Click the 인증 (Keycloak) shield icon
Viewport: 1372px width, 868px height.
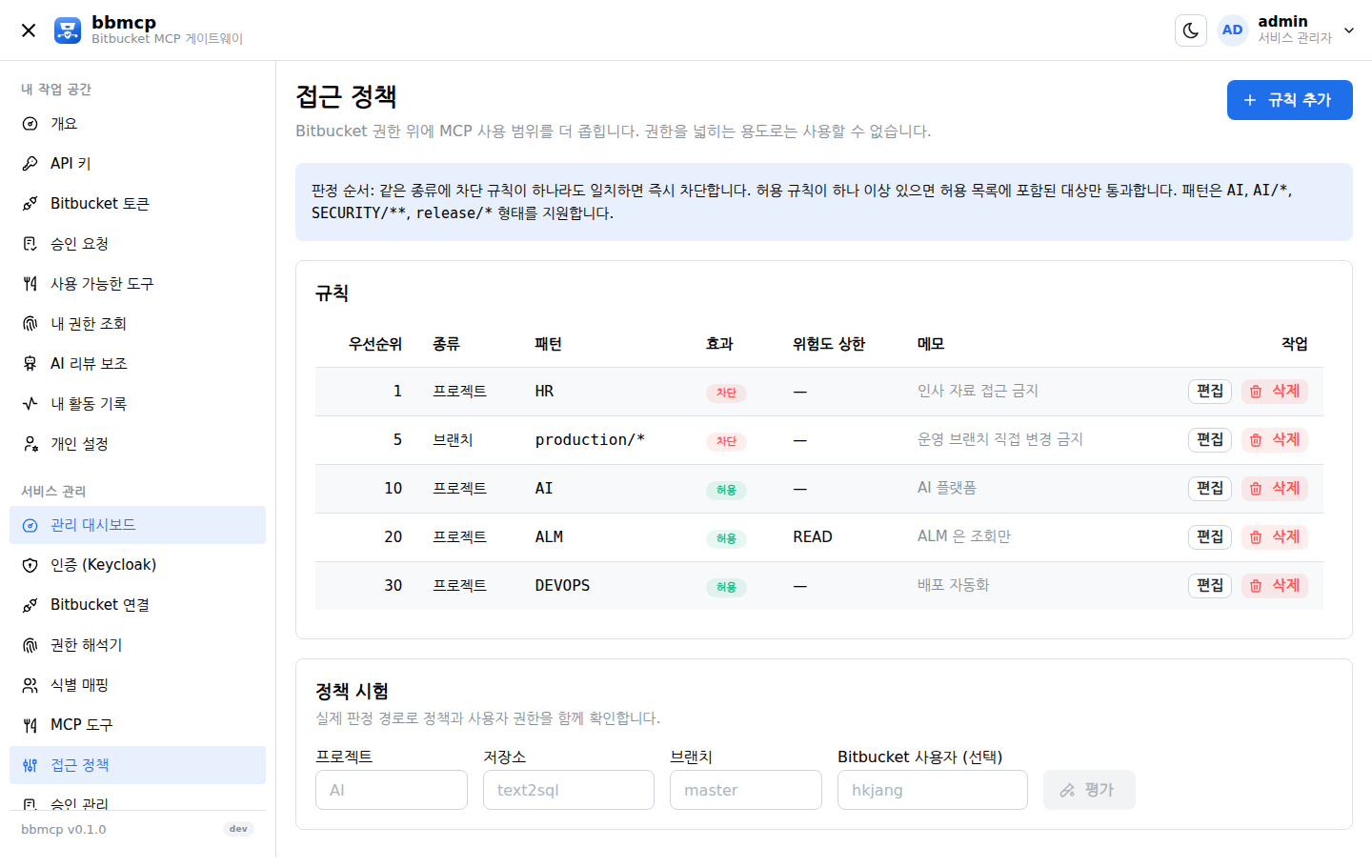(x=30, y=565)
